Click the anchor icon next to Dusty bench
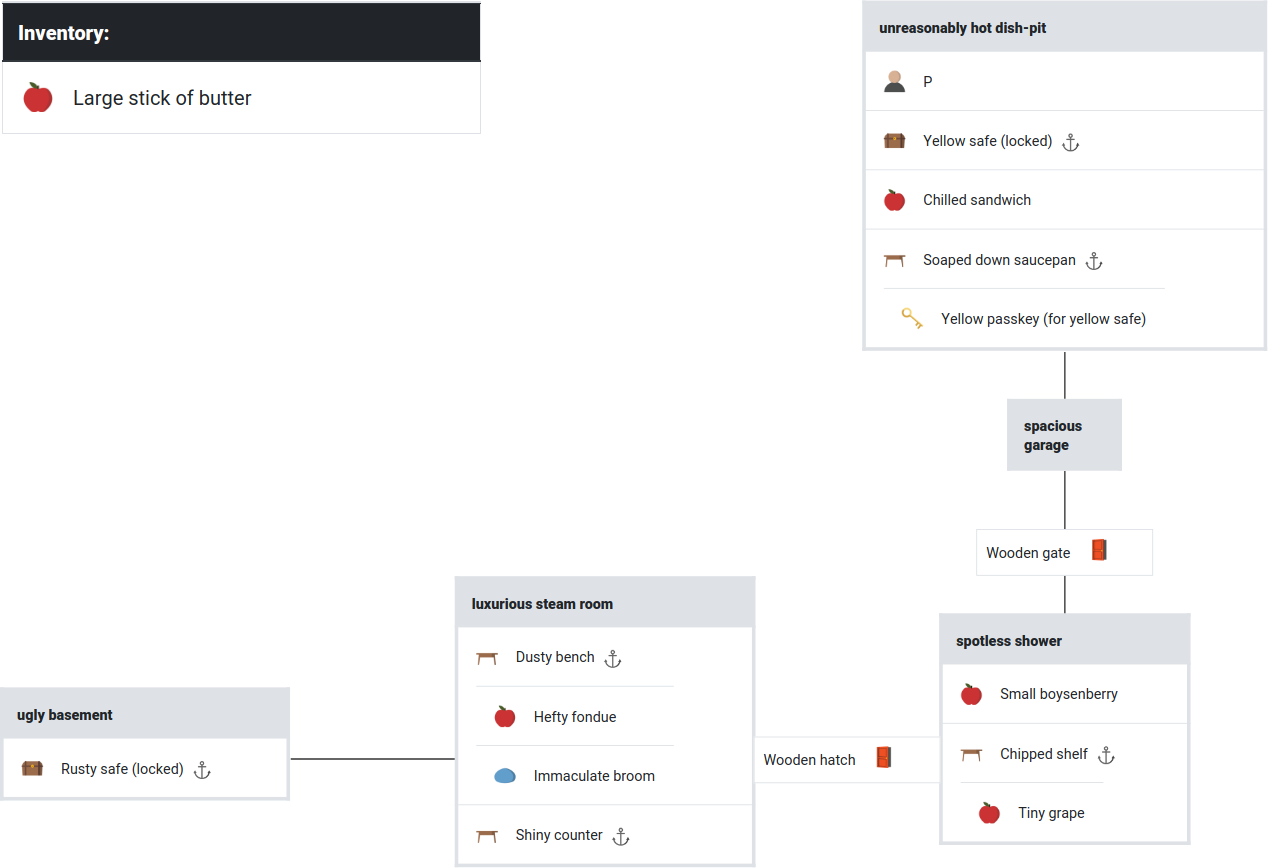This screenshot has height=868, width=1268. pos(613,658)
